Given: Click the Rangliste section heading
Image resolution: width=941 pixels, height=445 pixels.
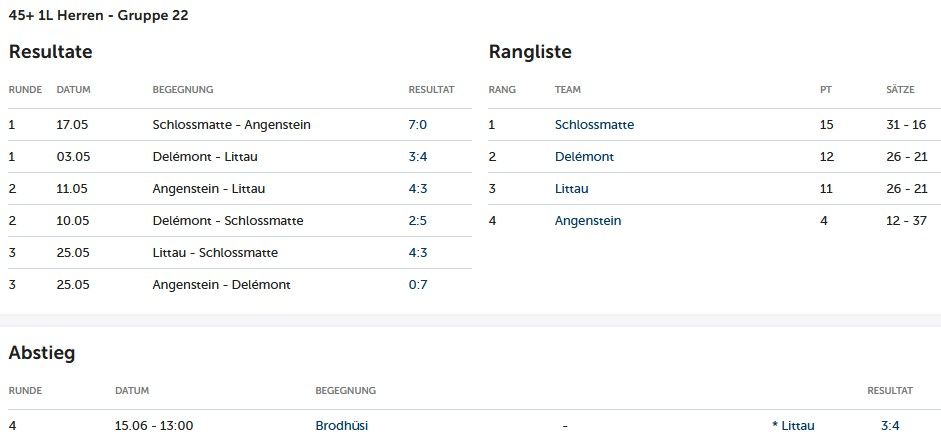Looking at the screenshot, I should point(530,52).
